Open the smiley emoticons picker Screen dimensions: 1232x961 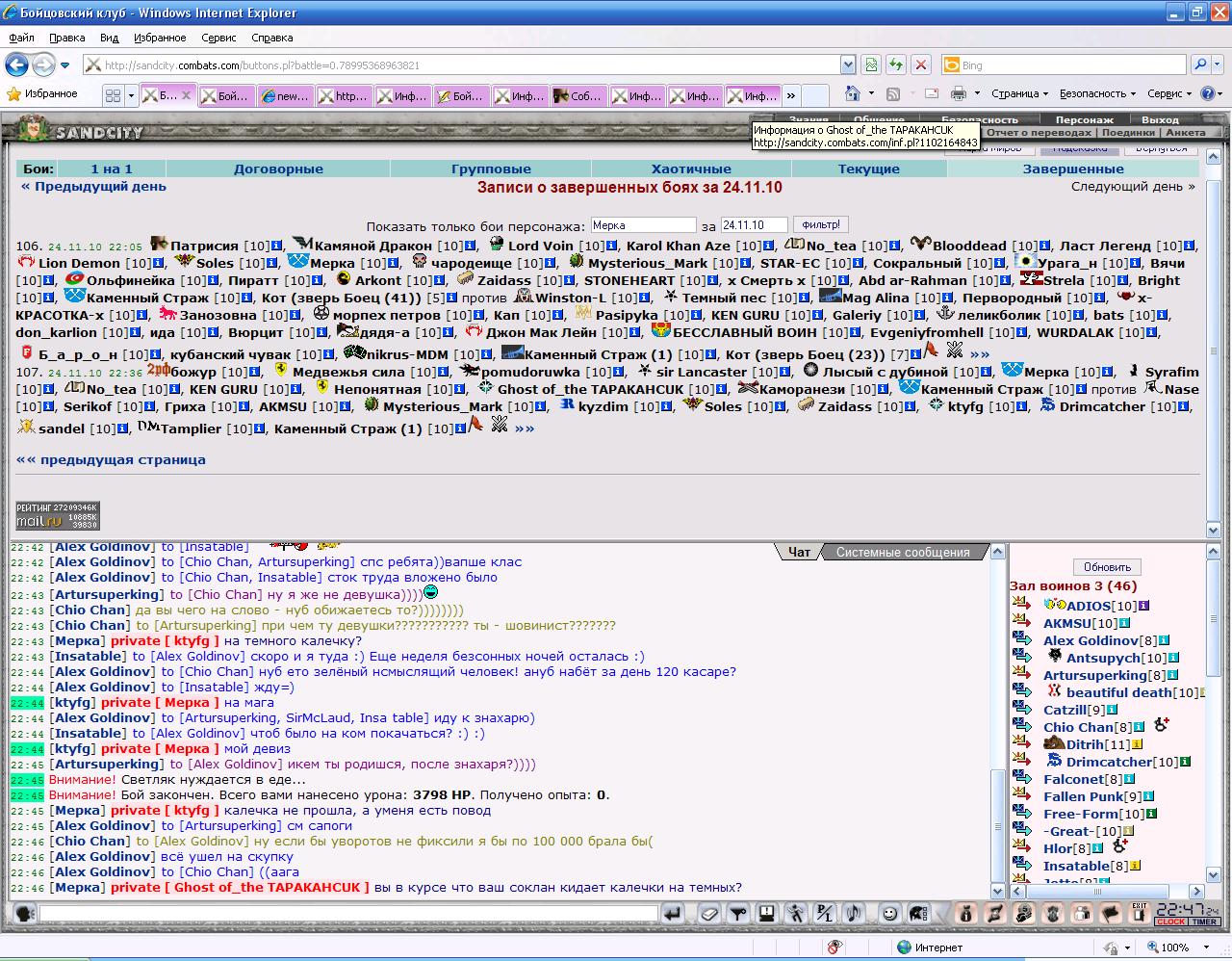click(890, 913)
